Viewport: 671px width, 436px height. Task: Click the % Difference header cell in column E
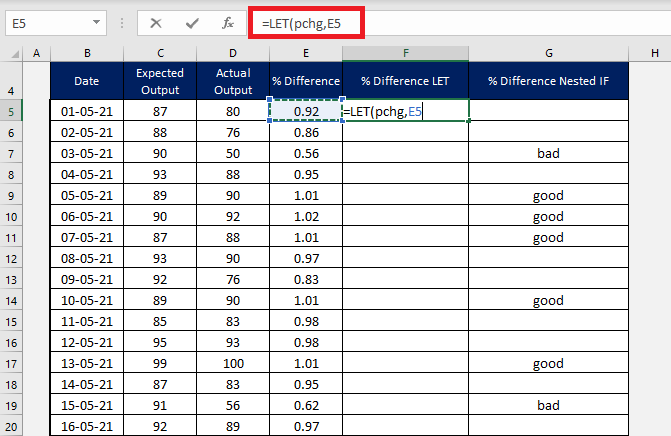click(306, 81)
